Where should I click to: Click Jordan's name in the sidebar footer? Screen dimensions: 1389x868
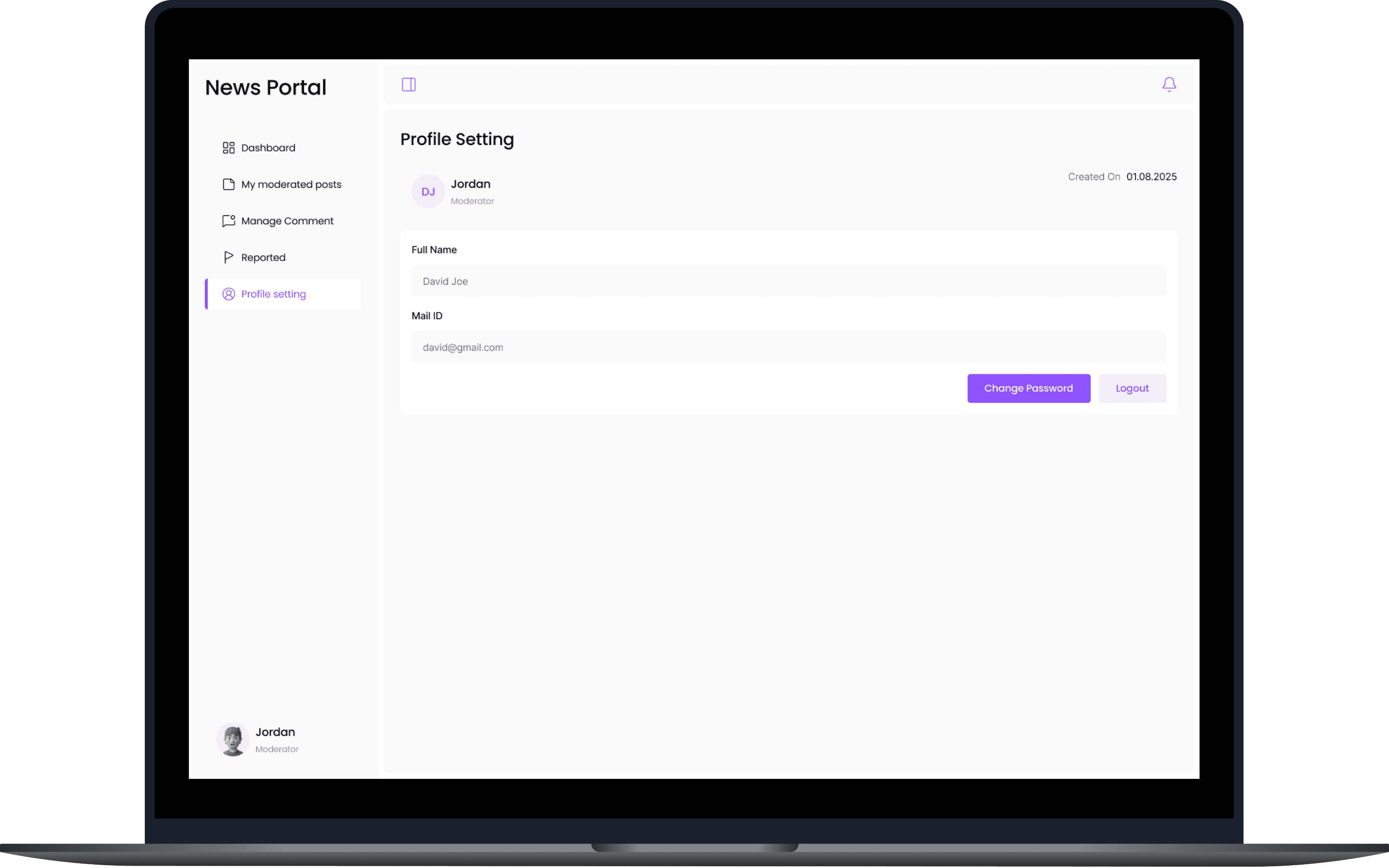[275, 732]
